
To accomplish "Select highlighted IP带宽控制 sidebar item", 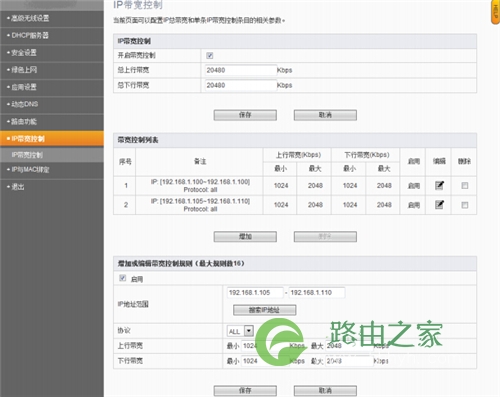I will coord(52,139).
